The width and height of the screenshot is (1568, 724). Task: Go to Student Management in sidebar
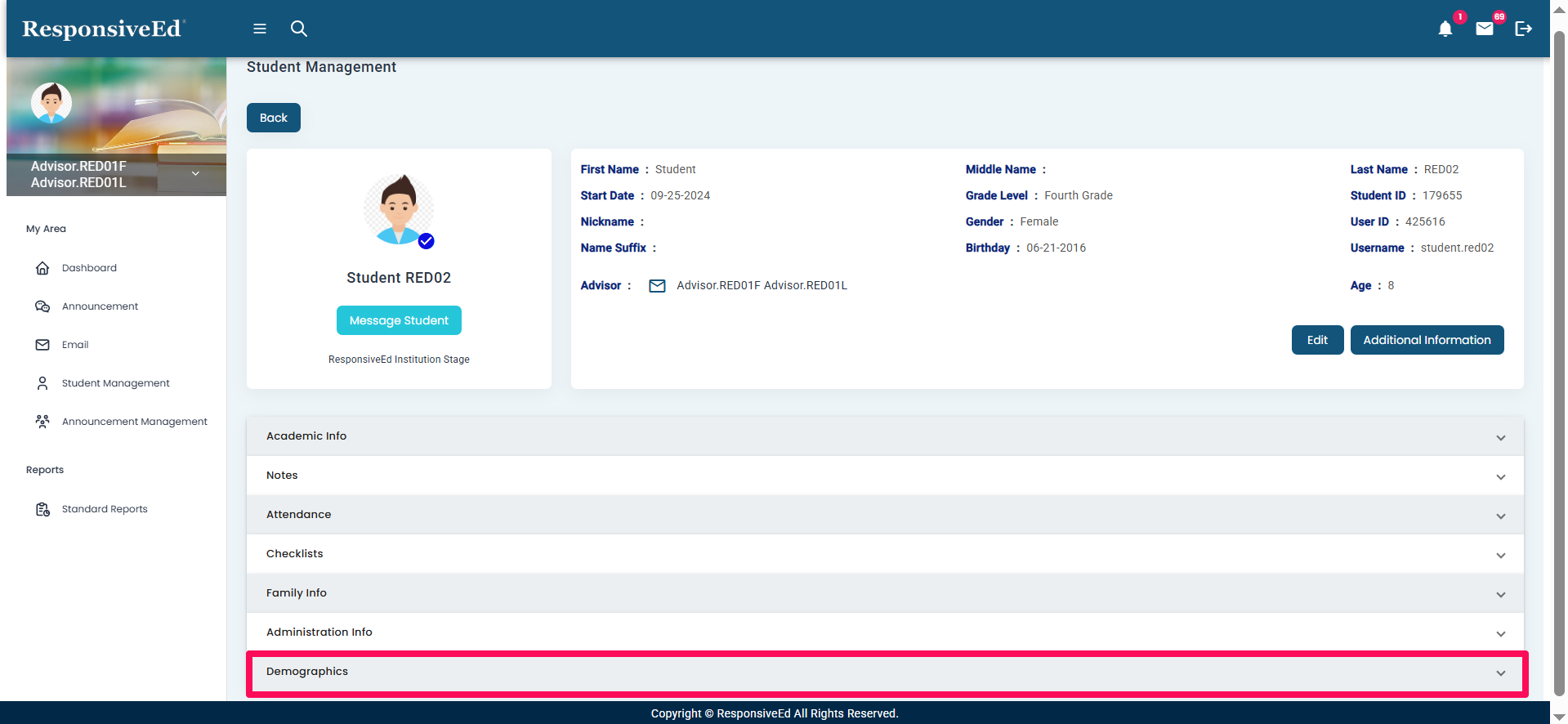115,383
